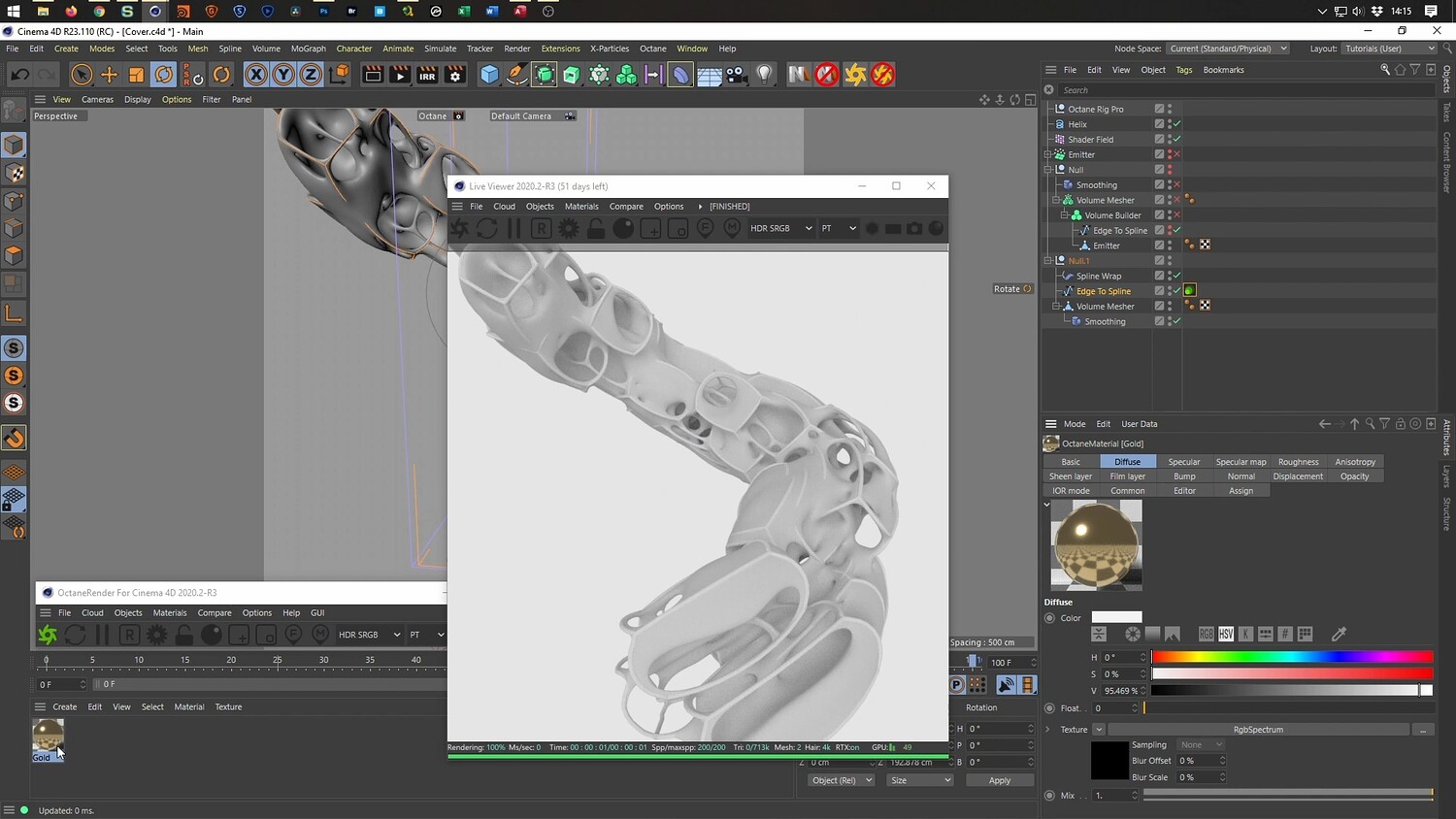Toggle the Live Viewer lock resolution icon
This screenshot has width=1456, height=819.
[596, 228]
